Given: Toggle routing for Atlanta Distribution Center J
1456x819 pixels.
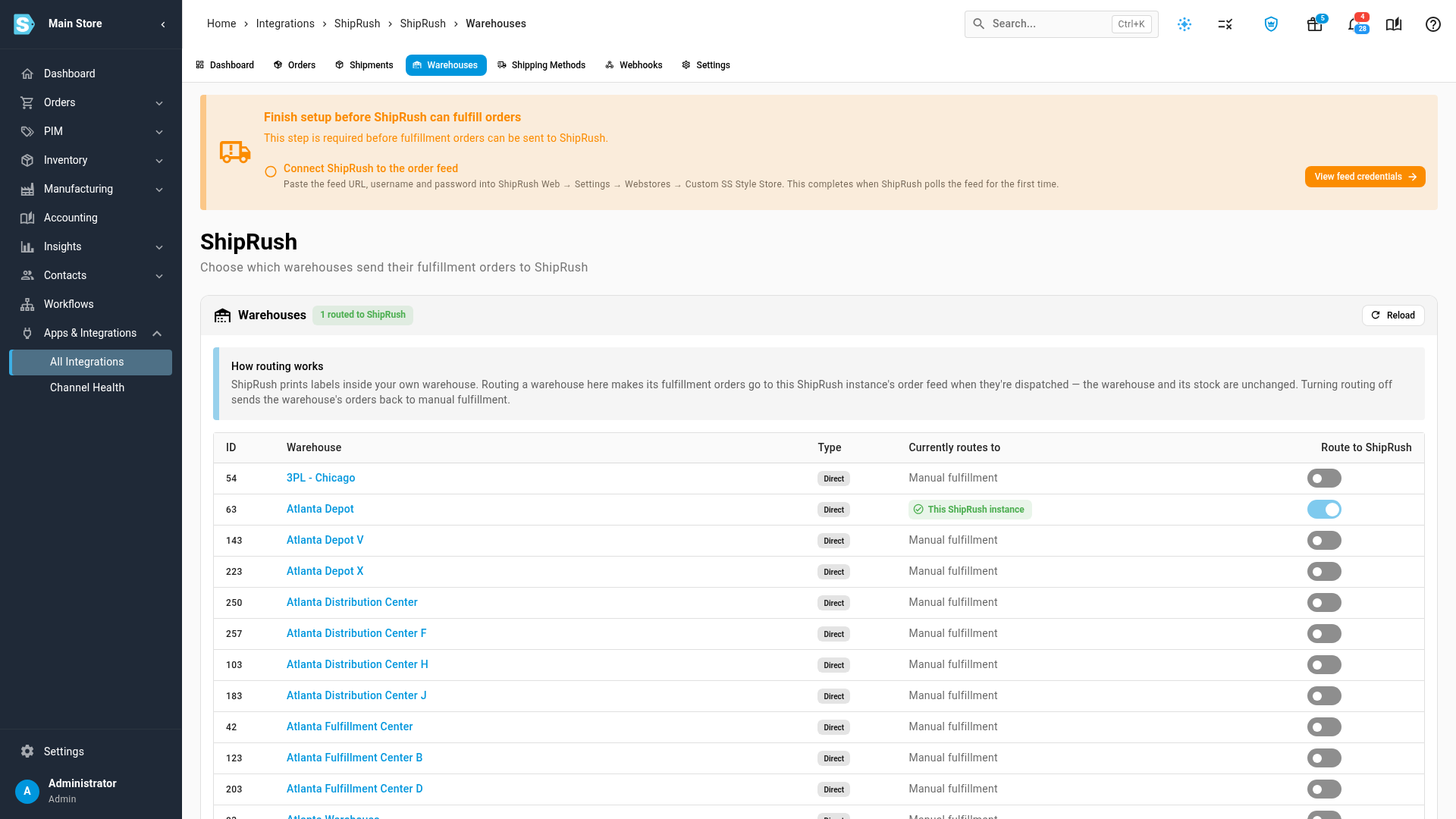Looking at the screenshot, I should click(1324, 696).
